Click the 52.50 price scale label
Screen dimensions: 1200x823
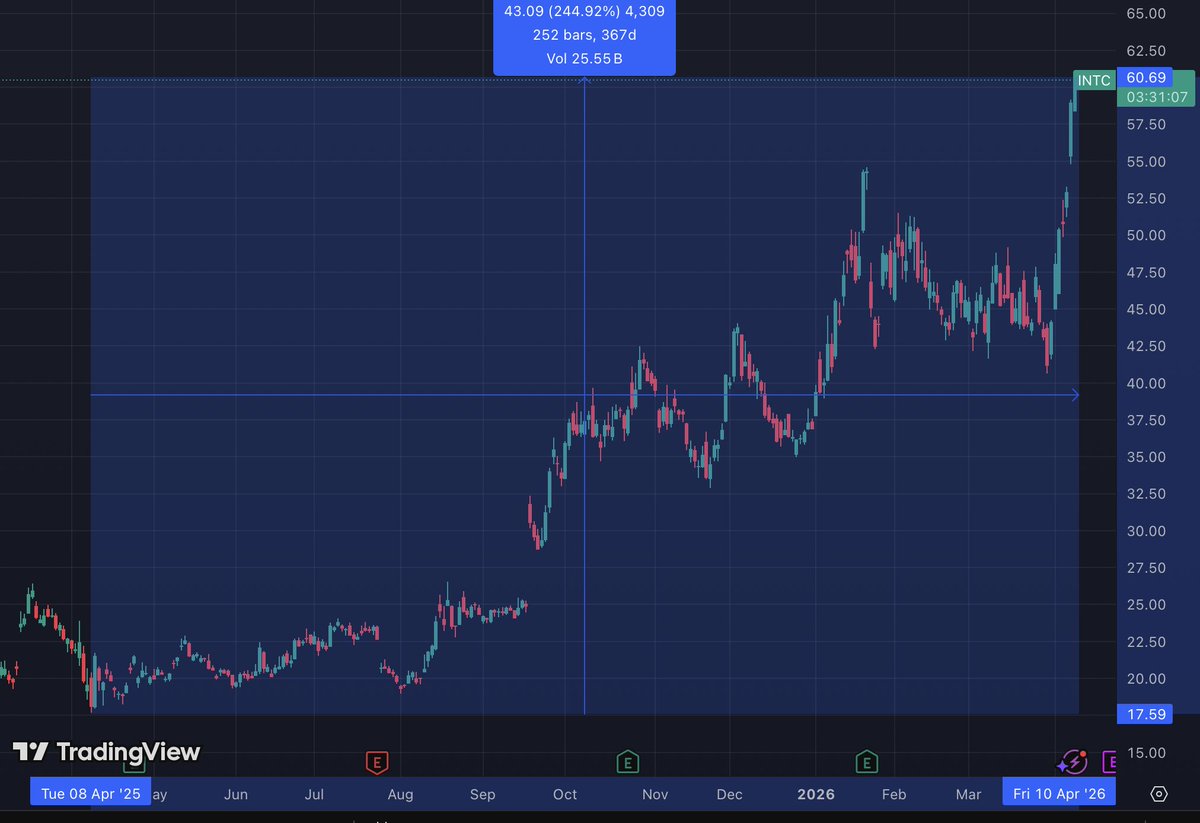tap(1145, 199)
